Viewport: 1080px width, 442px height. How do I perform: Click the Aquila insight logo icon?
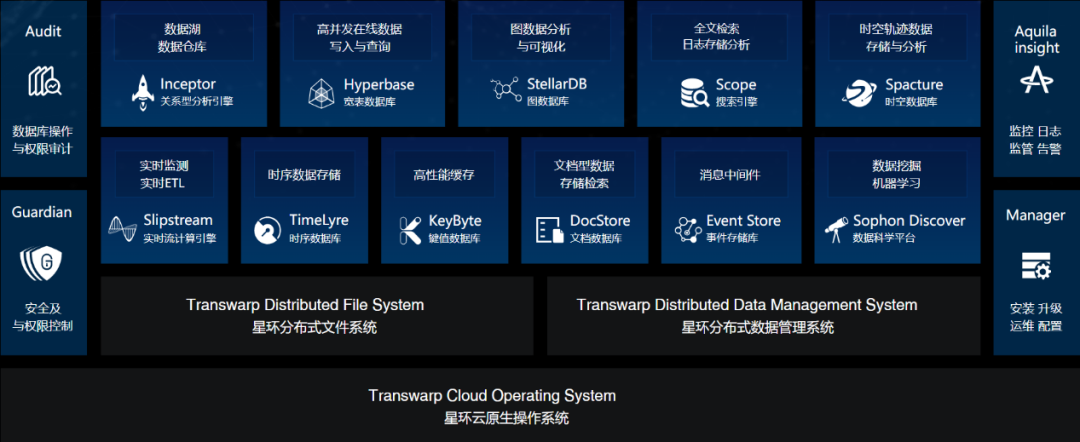(1037, 81)
